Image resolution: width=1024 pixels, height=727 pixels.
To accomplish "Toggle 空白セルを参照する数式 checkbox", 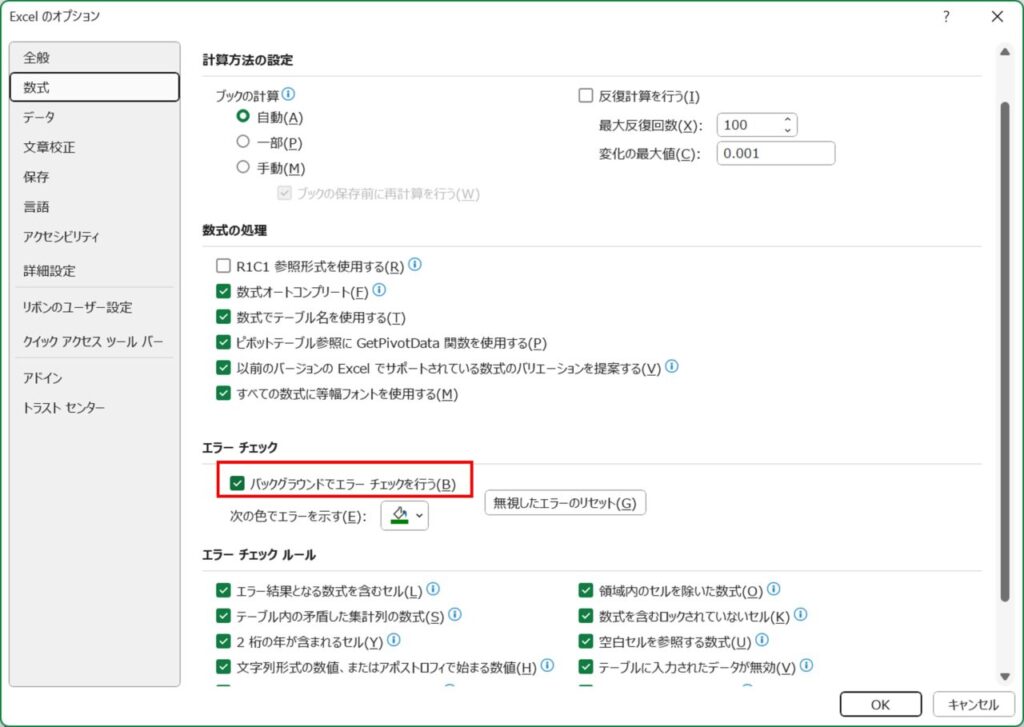I will coord(586,641).
